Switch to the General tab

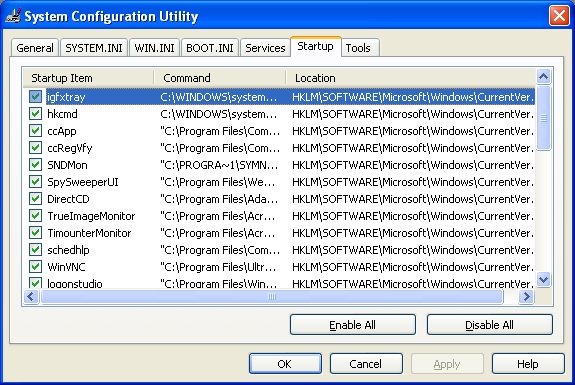tap(35, 48)
